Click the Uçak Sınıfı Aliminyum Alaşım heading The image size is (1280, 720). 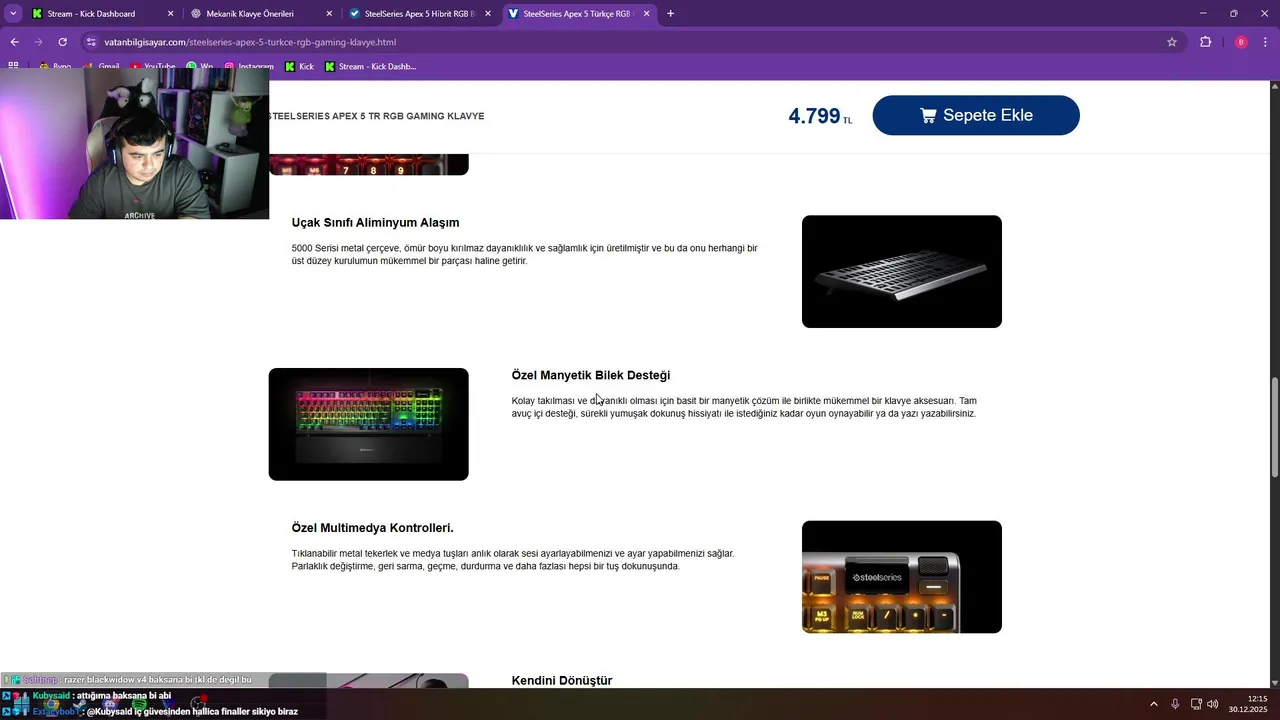375,222
